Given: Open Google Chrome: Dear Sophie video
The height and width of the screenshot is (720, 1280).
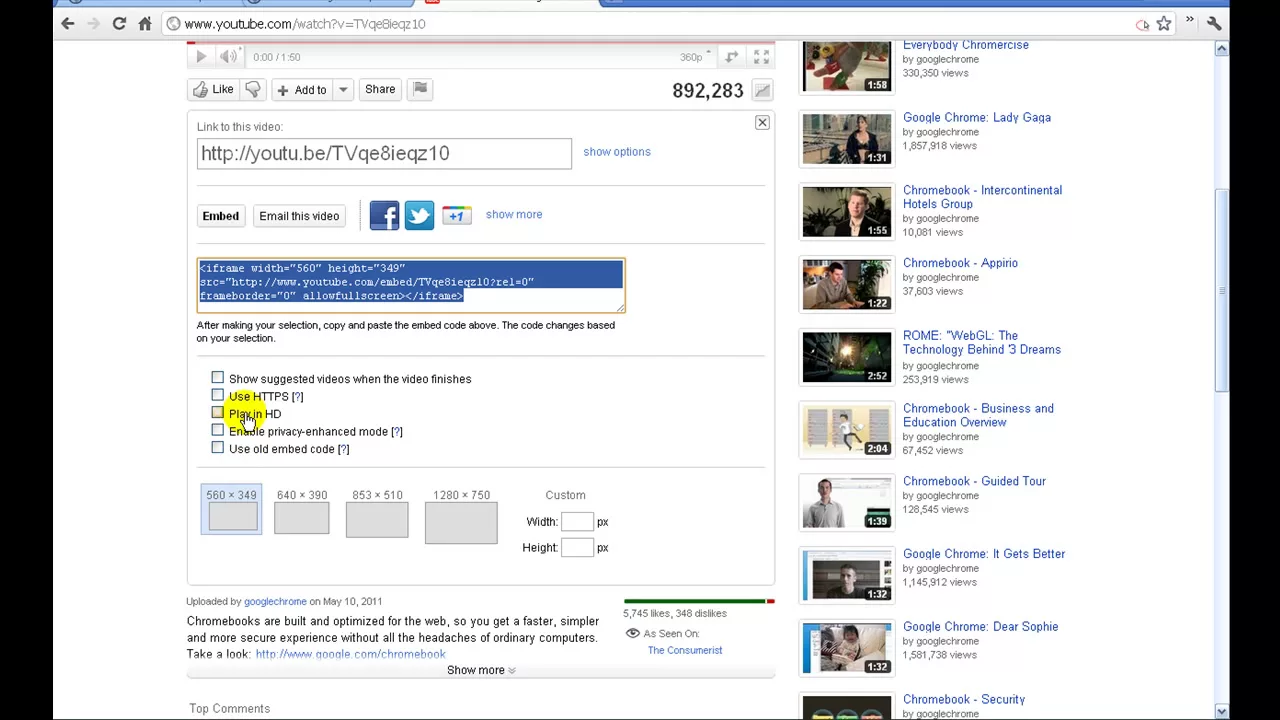Looking at the screenshot, I should [x=980, y=627].
